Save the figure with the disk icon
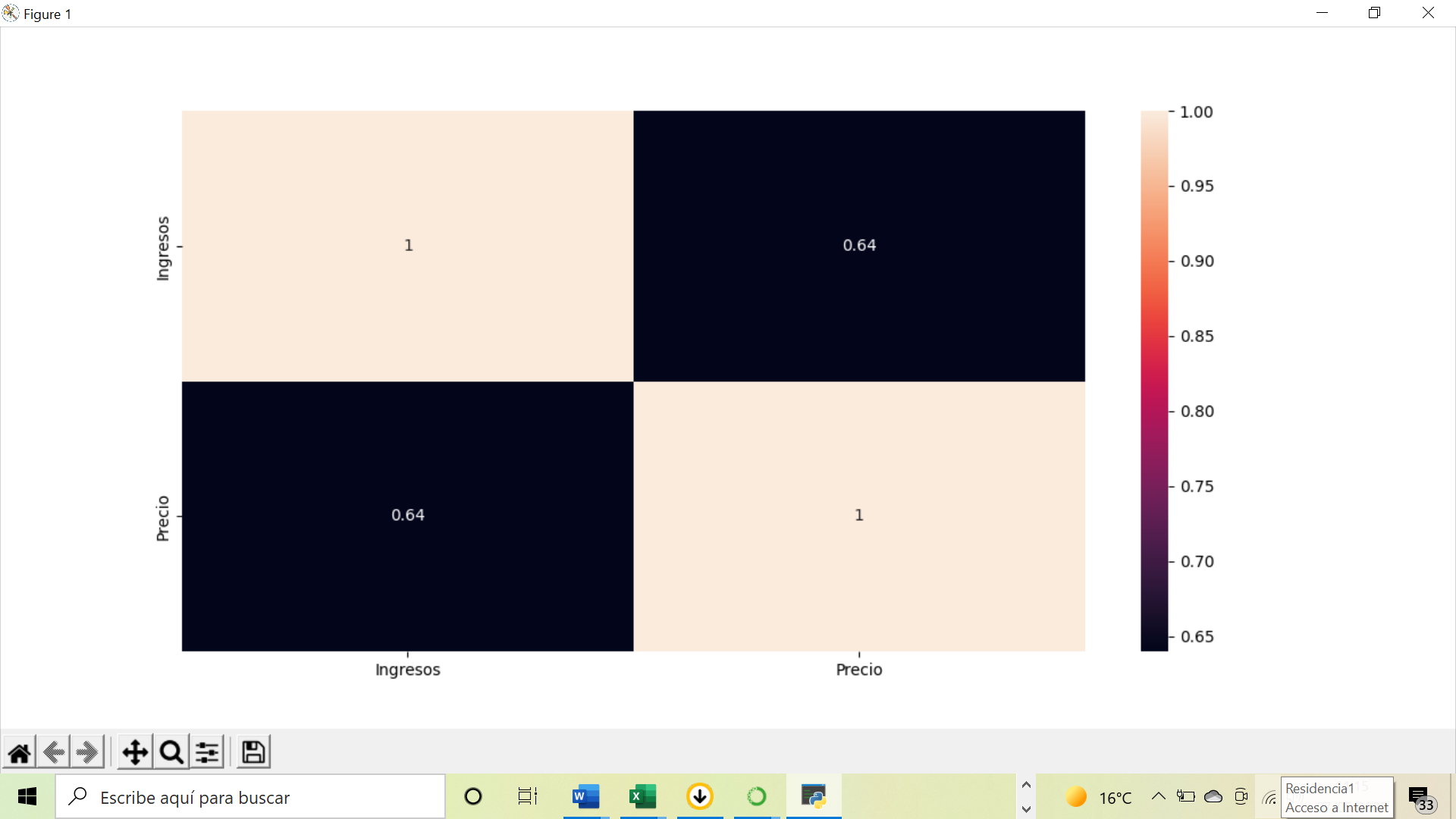Viewport: 1456px width, 819px height. coord(253,752)
